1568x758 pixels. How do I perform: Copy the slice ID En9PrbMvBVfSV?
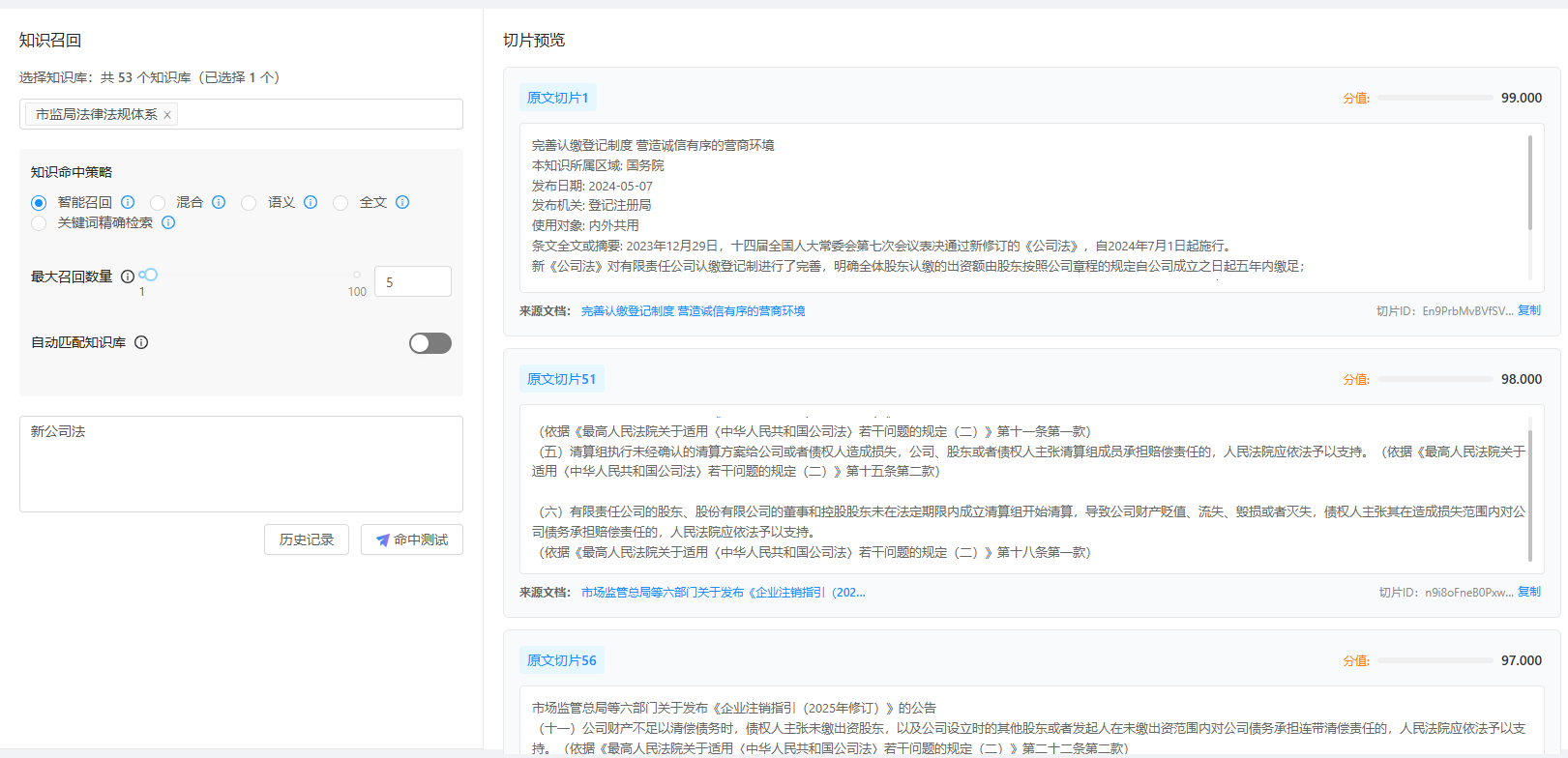coord(1529,310)
